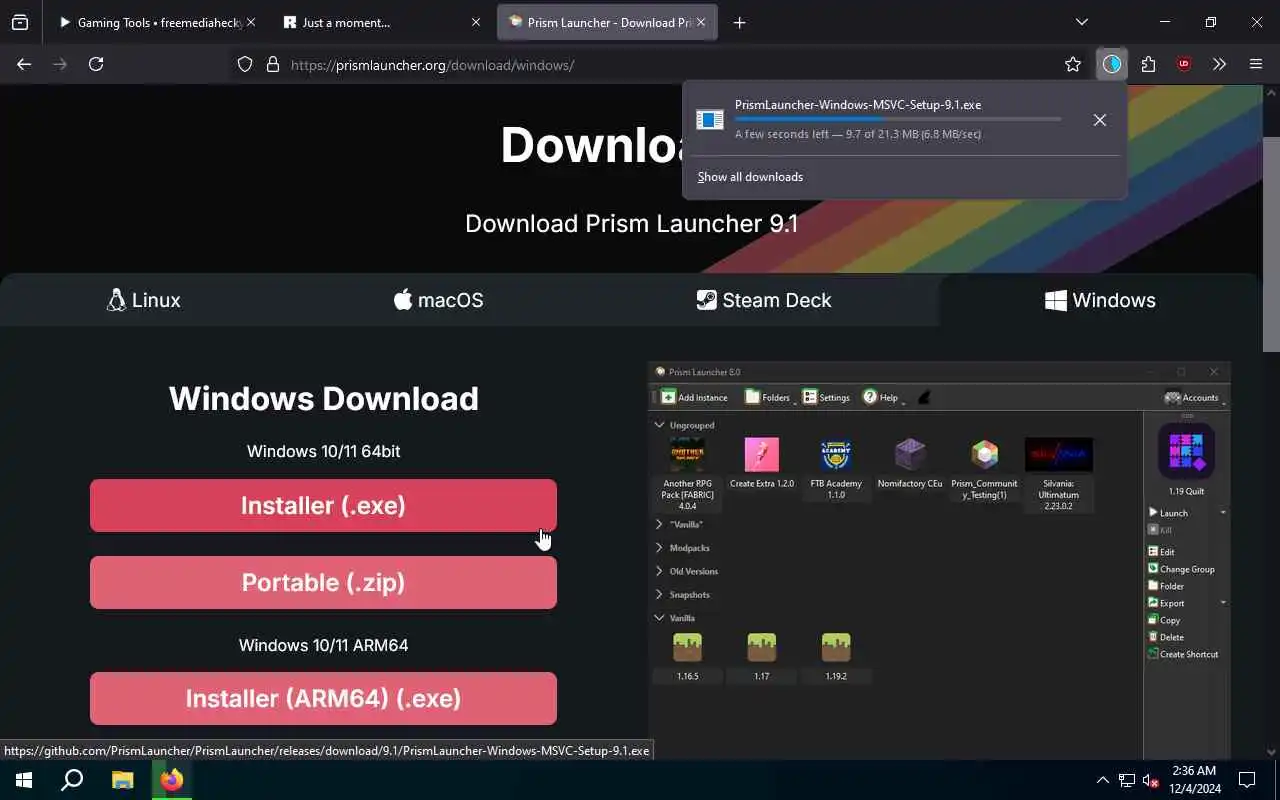Cancel the PrismLauncher setup download
The width and height of the screenshot is (1280, 800).
[1099, 120]
